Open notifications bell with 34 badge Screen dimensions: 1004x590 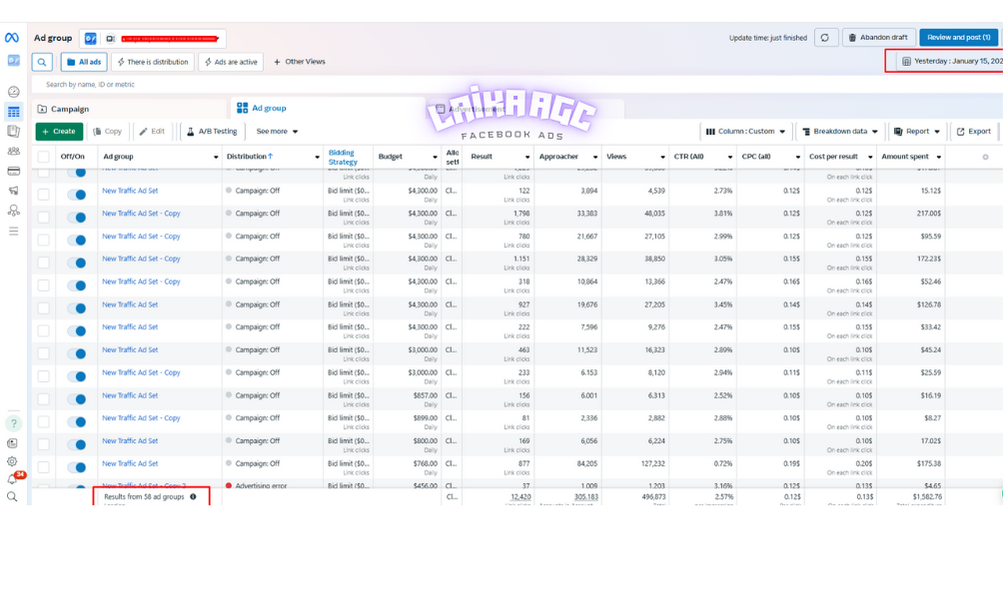12,479
